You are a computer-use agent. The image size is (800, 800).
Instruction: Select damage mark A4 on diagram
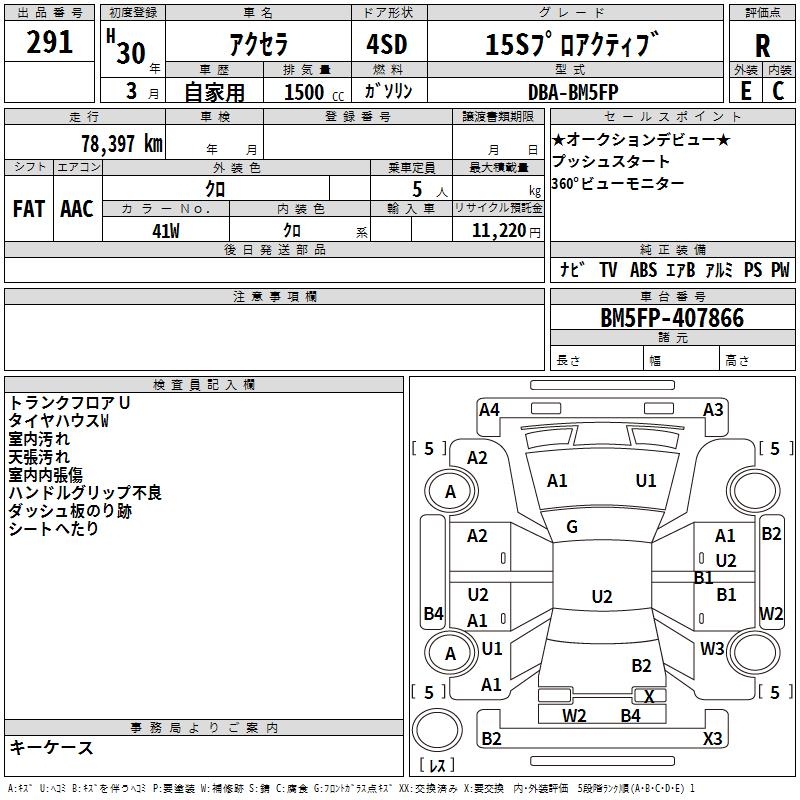coord(489,410)
